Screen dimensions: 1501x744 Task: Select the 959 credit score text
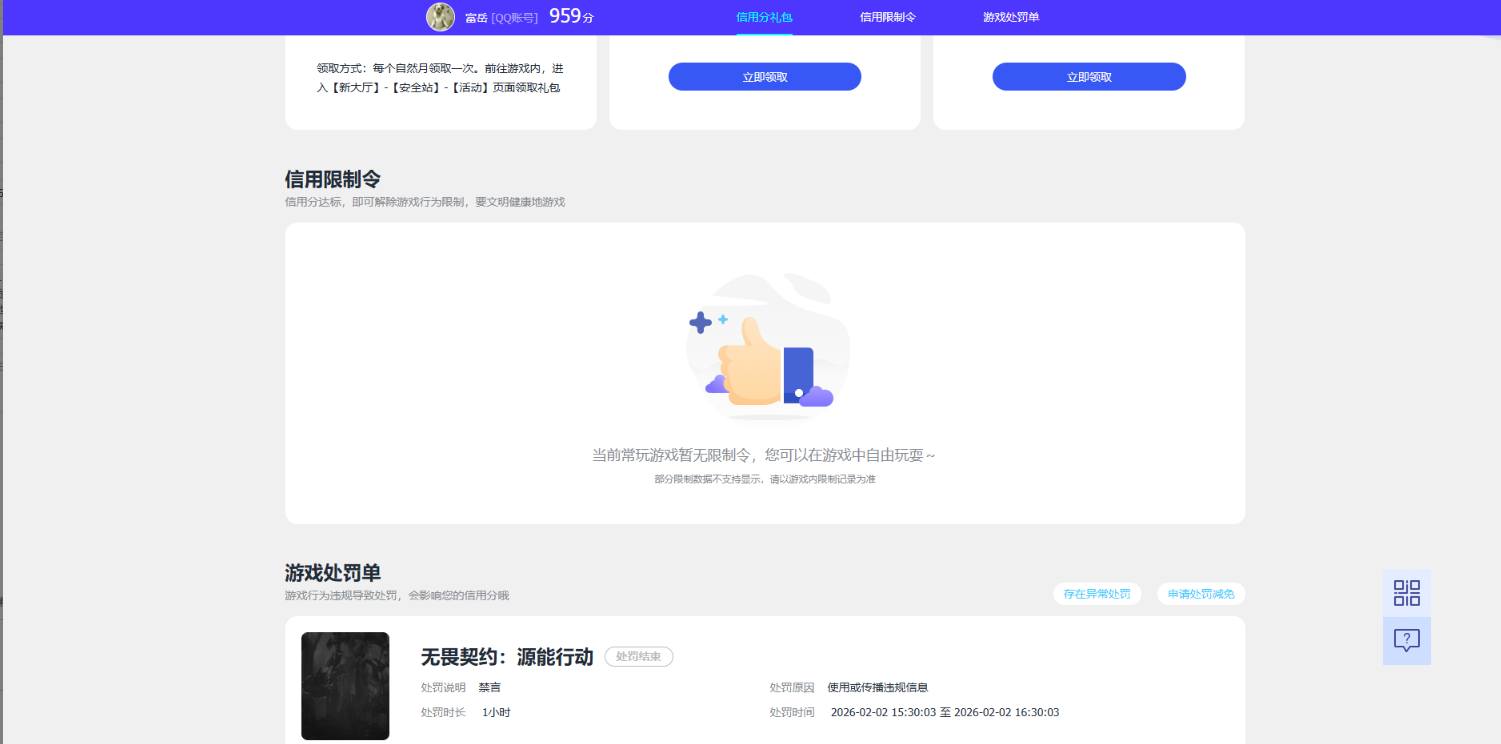tap(565, 16)
